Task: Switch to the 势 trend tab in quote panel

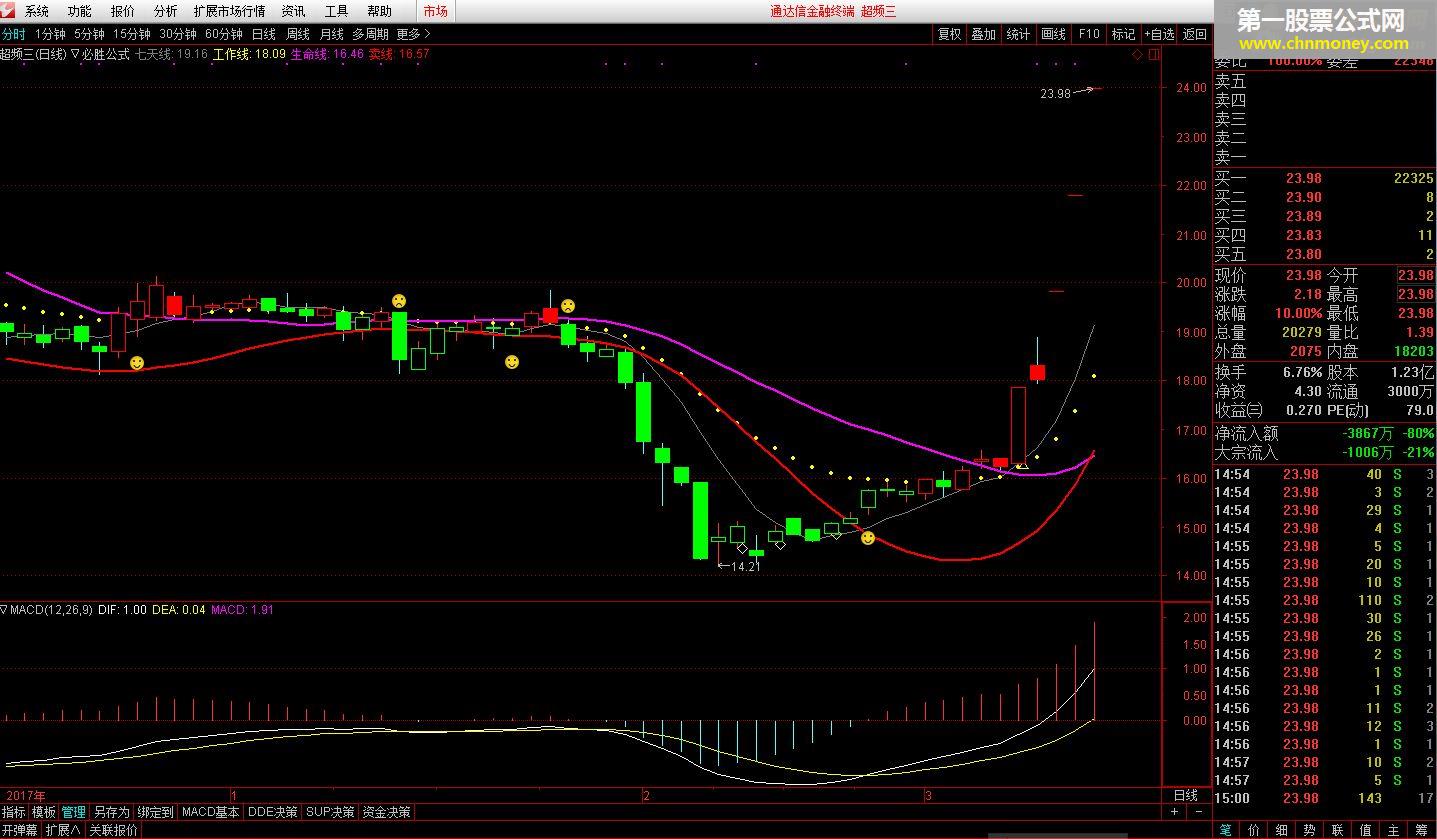Action: 1310,830
